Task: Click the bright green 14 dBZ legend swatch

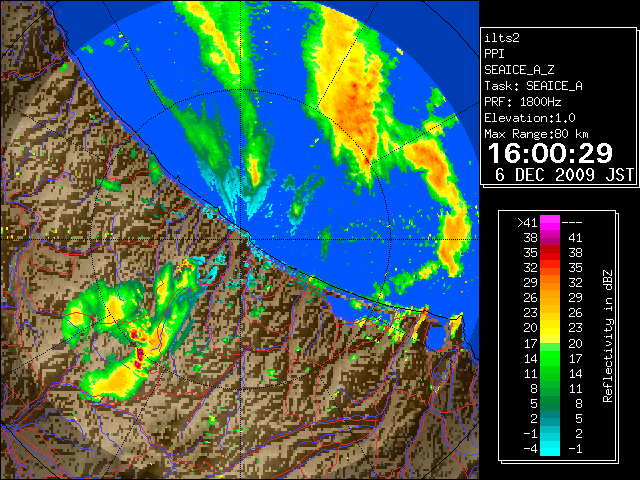Action: (550, 358)
